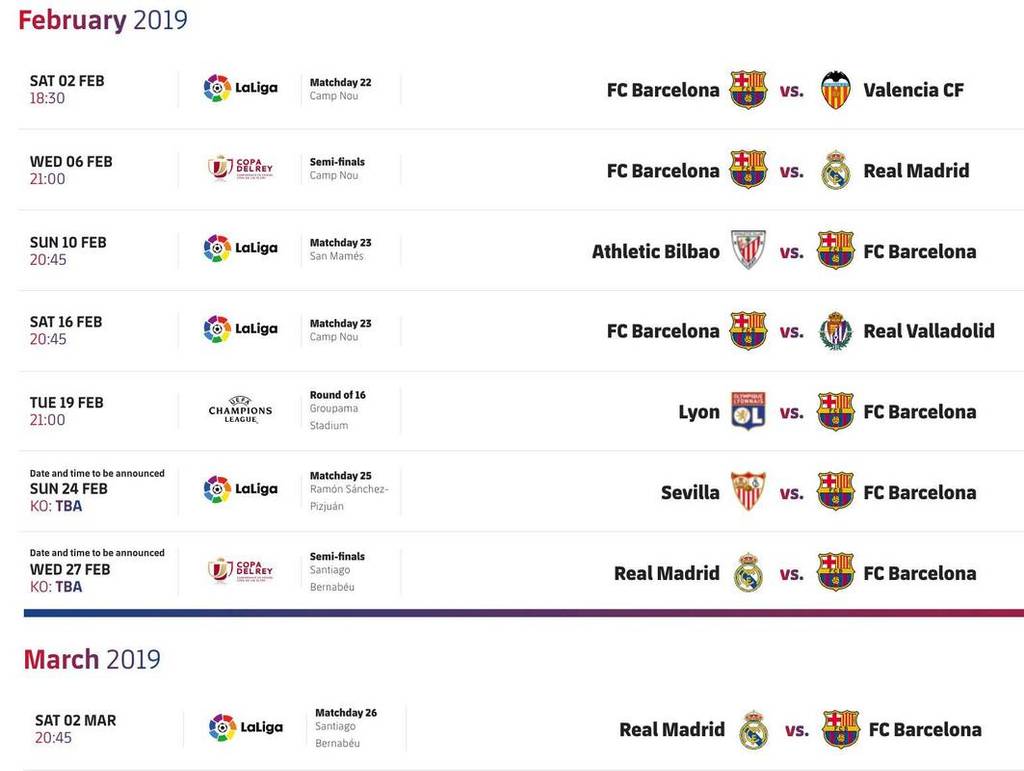
Task: Select the SAT 02 MAR 20:45 date entry
Action: (76, 729)
